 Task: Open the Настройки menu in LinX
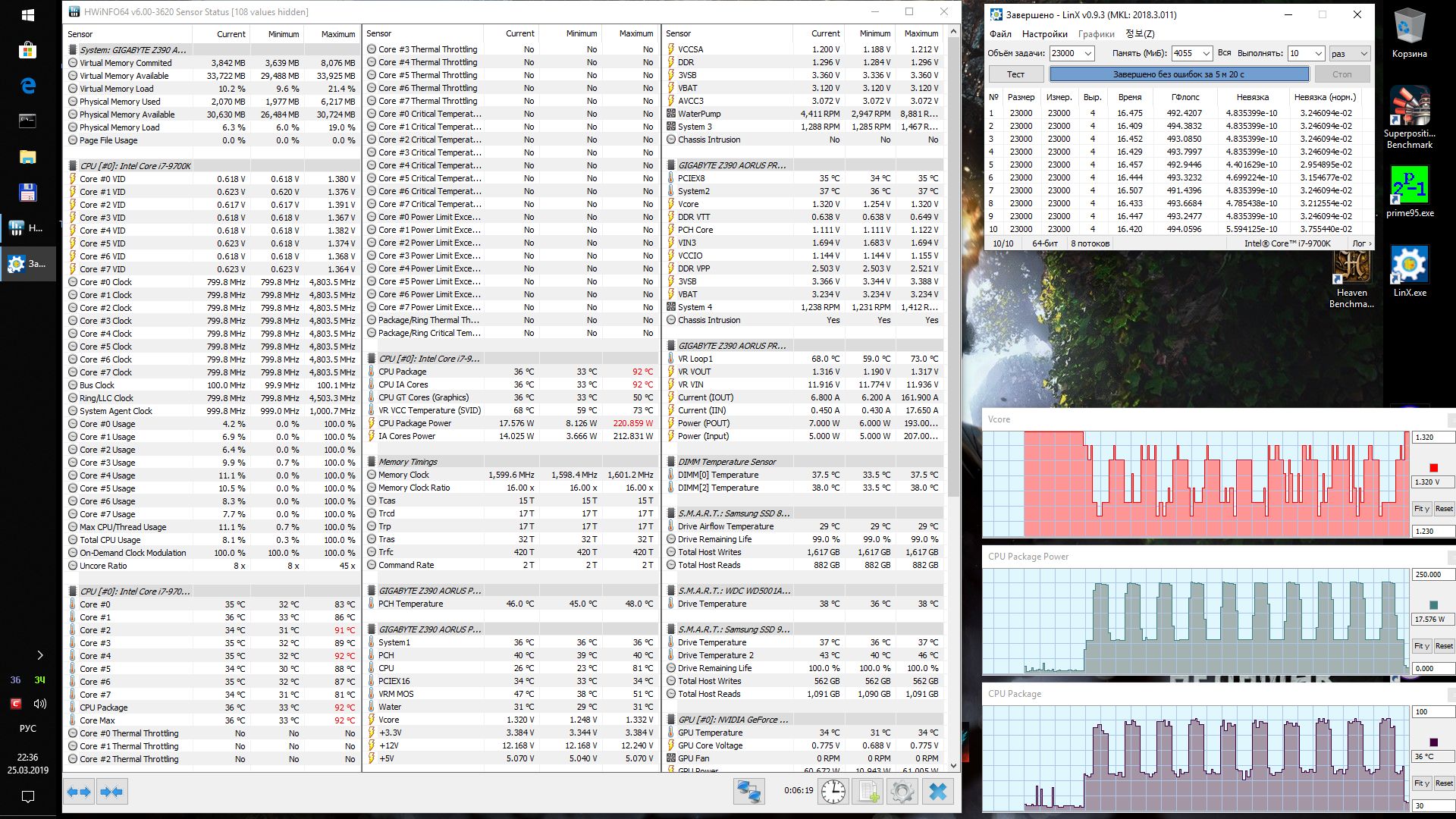coord(1045,34)
